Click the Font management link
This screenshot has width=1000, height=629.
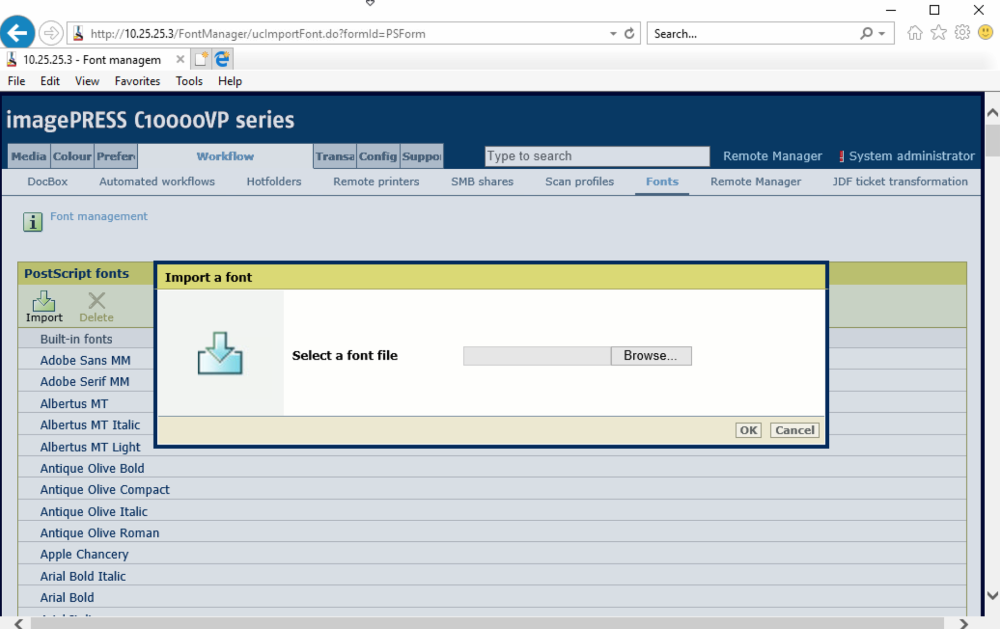click(x=99, y=216)
